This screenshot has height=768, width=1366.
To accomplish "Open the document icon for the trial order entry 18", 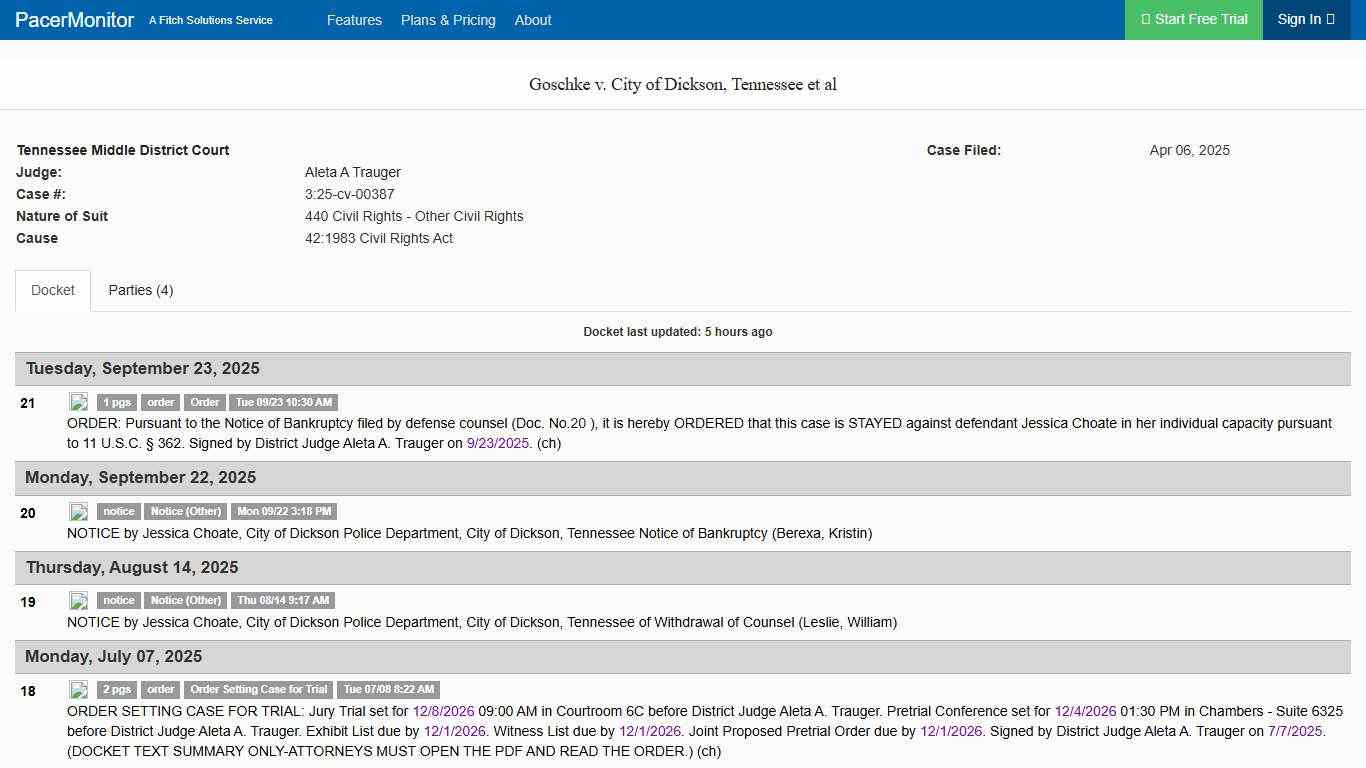I will [x=79, y=689].
